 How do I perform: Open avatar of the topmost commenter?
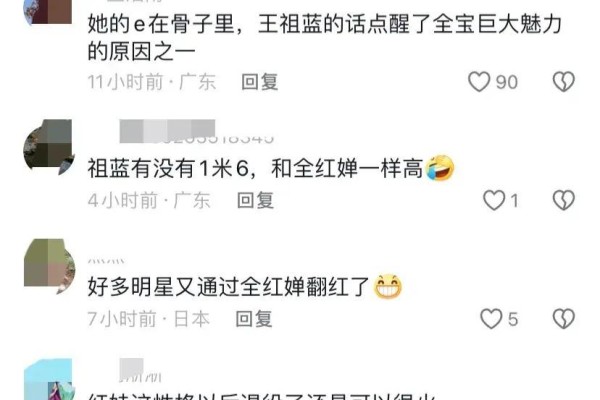pos(48,12)
